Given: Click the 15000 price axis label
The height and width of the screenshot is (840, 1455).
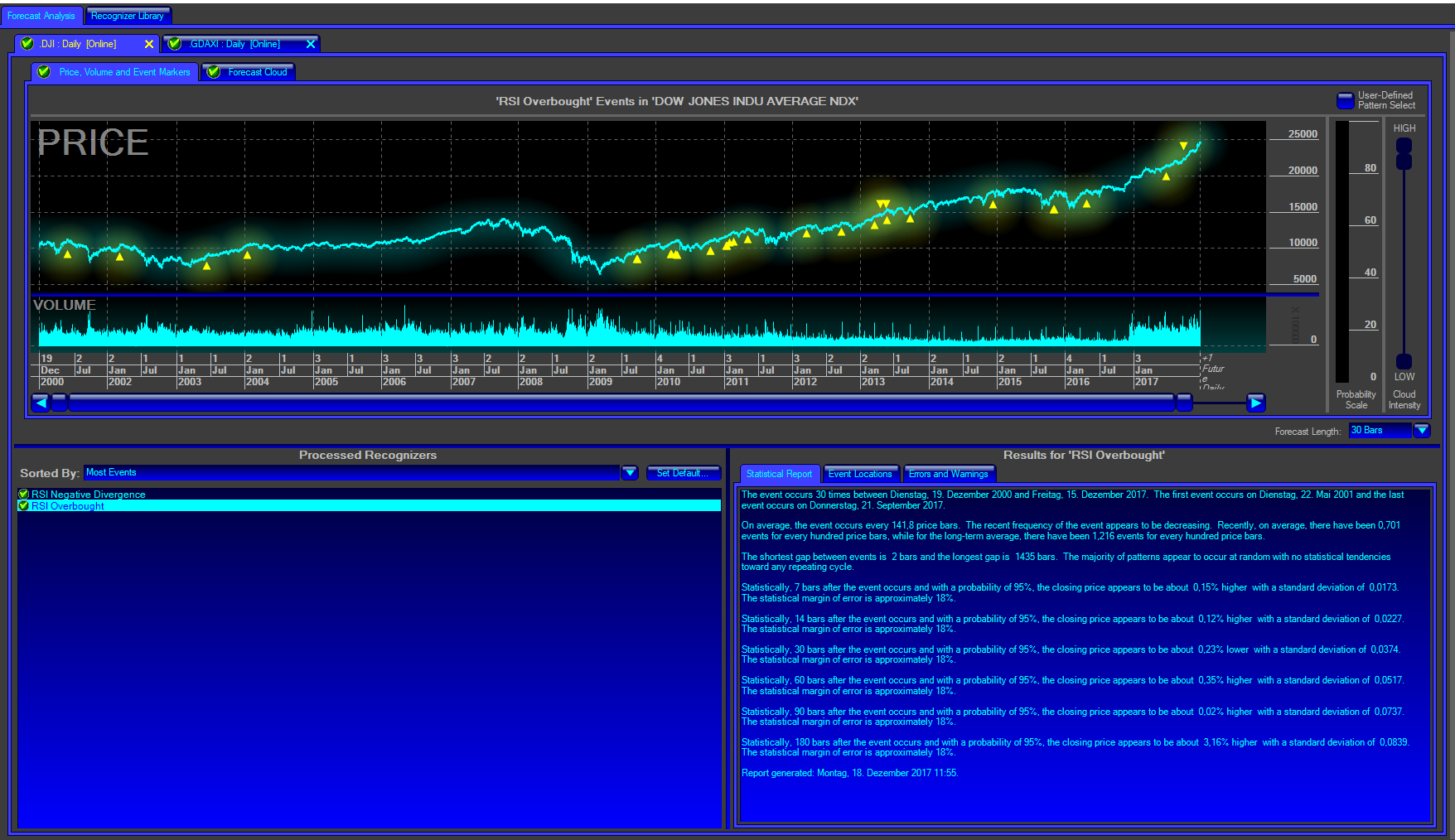Looking at the screenshot, I should tap(1303, 207).
